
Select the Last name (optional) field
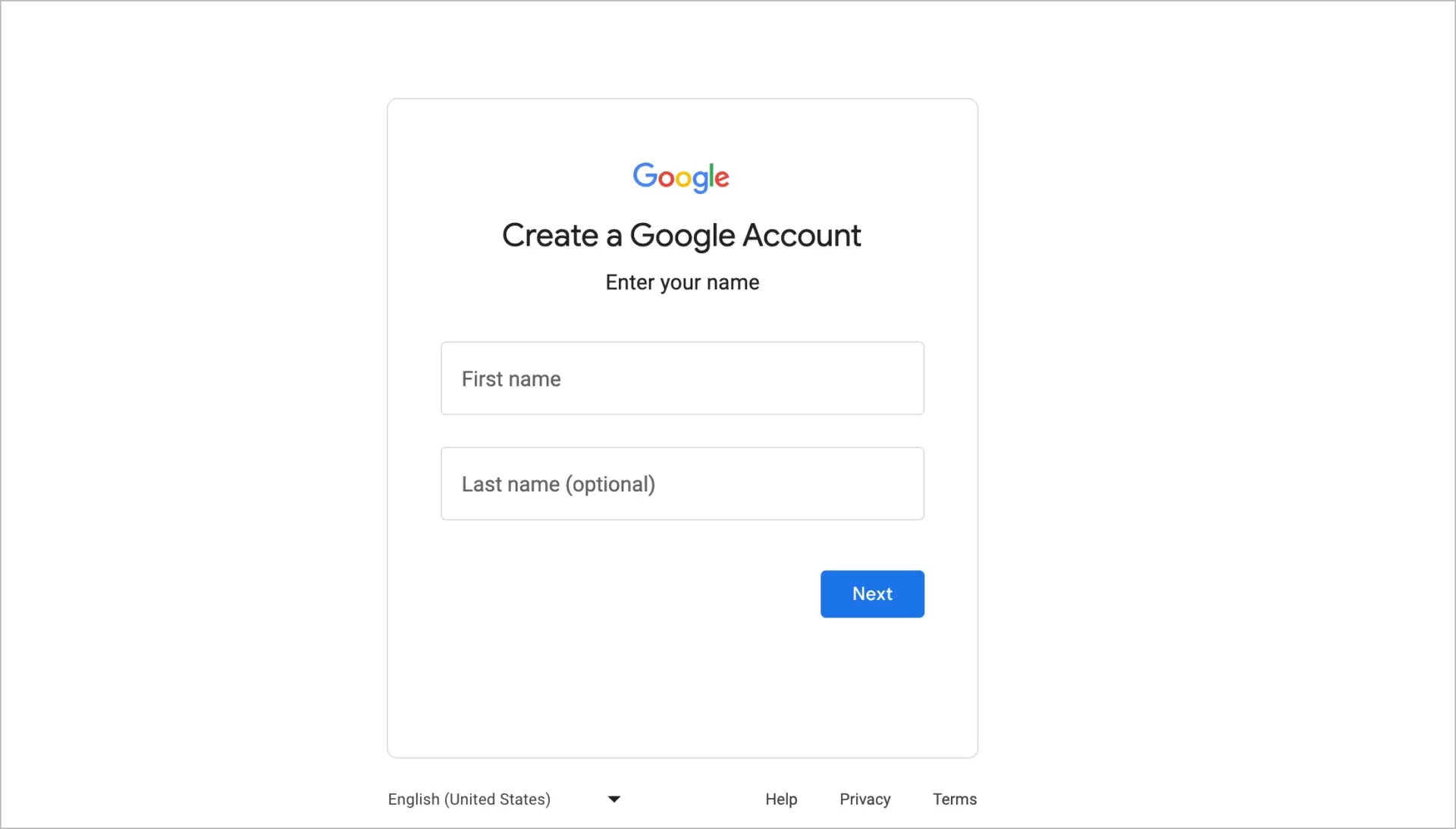[x=682, y=483]
